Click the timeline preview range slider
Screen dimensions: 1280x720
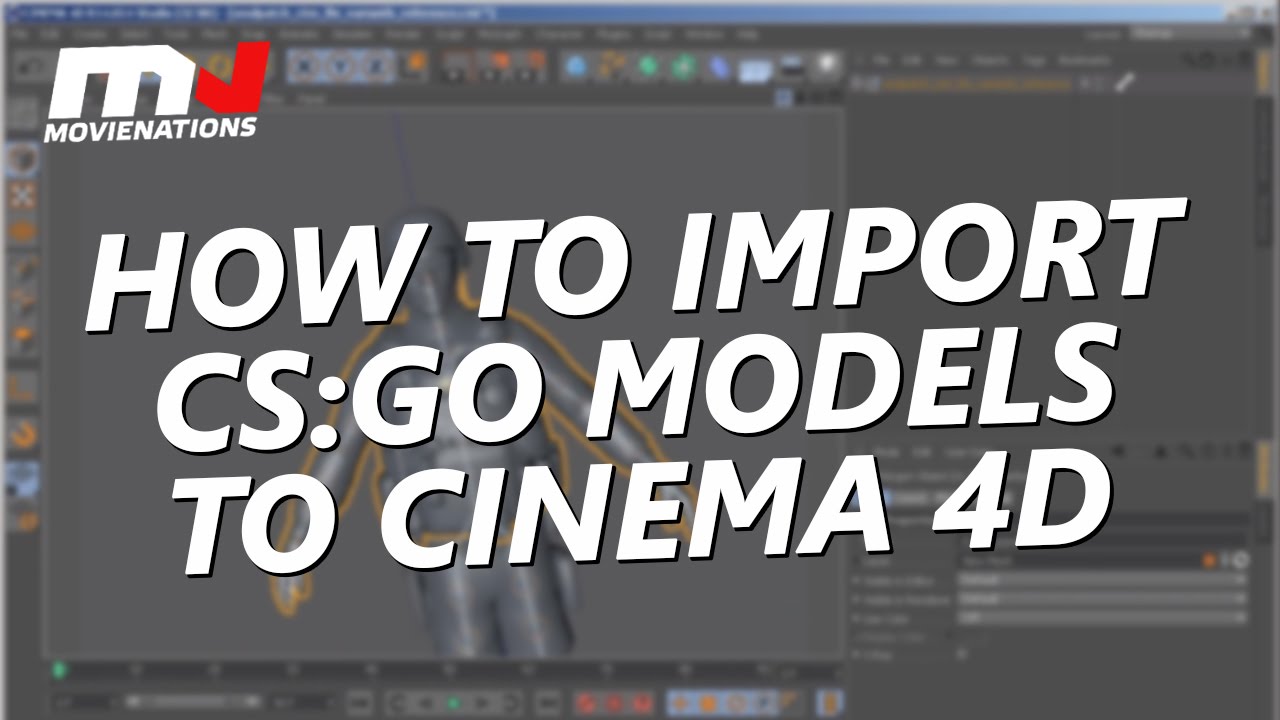click(x=195, y=702)
